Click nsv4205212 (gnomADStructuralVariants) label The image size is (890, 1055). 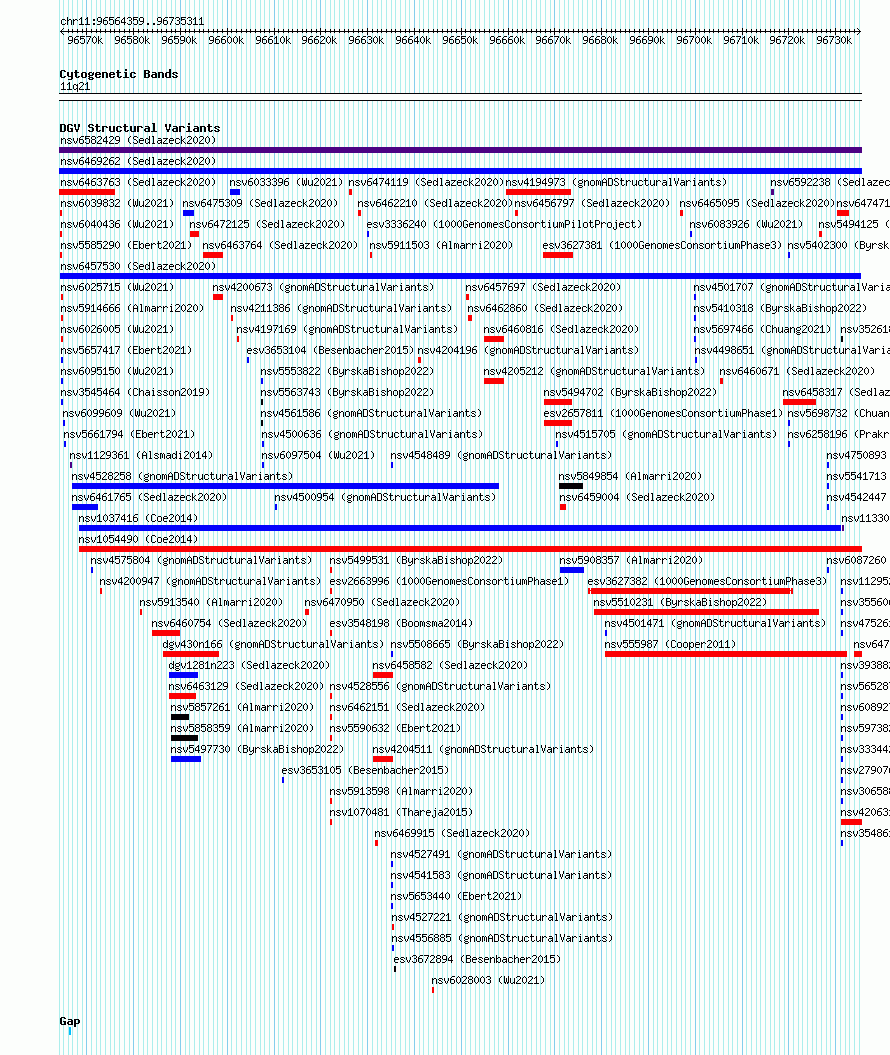pos(594,371)
